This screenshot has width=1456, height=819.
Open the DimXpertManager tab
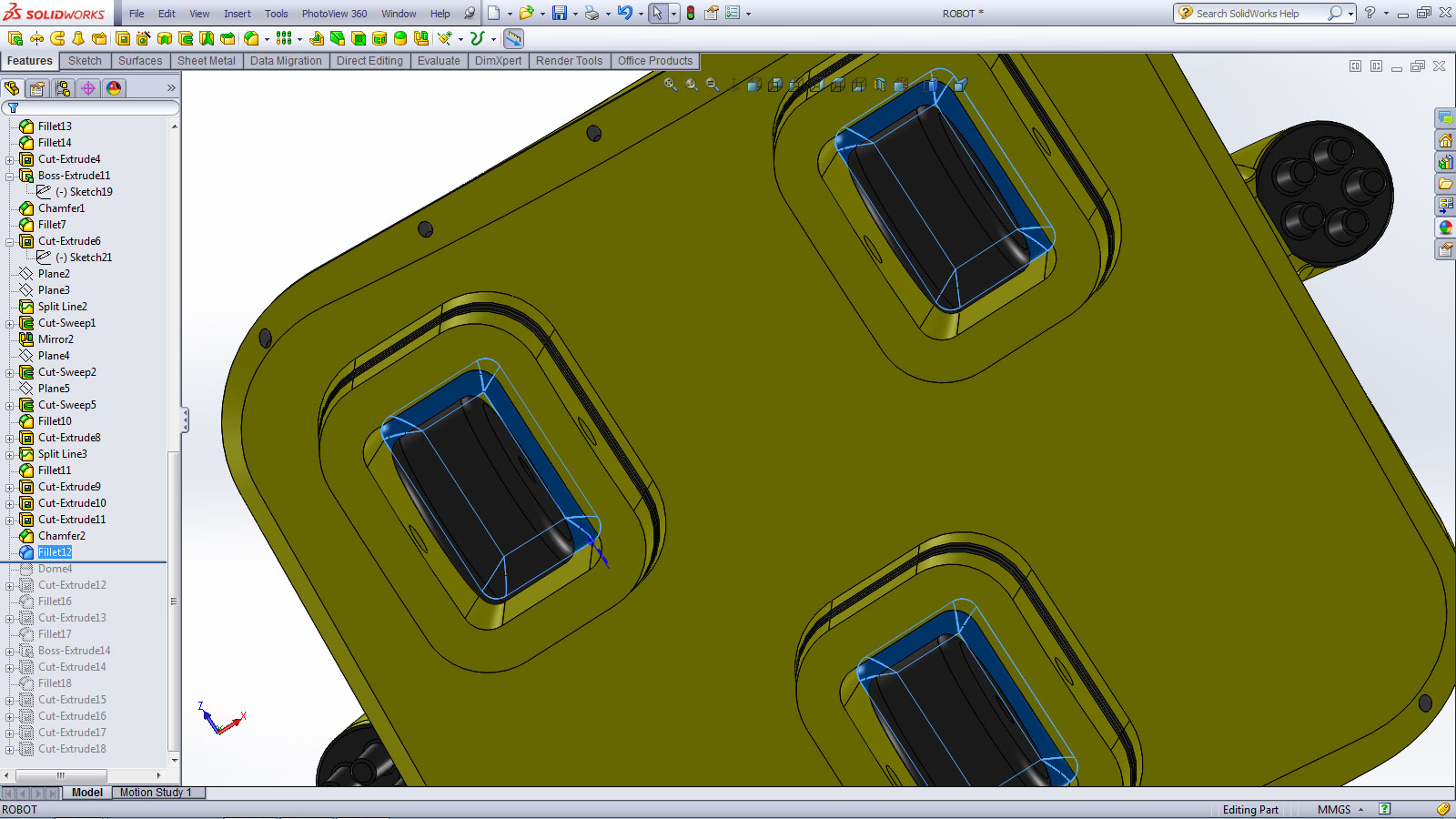tap(87, 88)
